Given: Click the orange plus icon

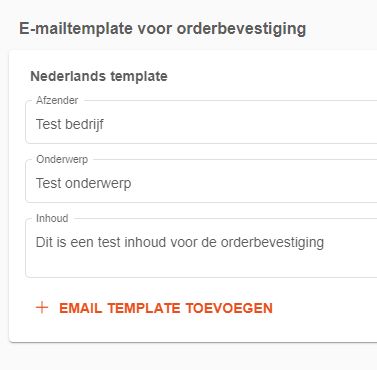Looking at the screenshot, I should (42, 308).
